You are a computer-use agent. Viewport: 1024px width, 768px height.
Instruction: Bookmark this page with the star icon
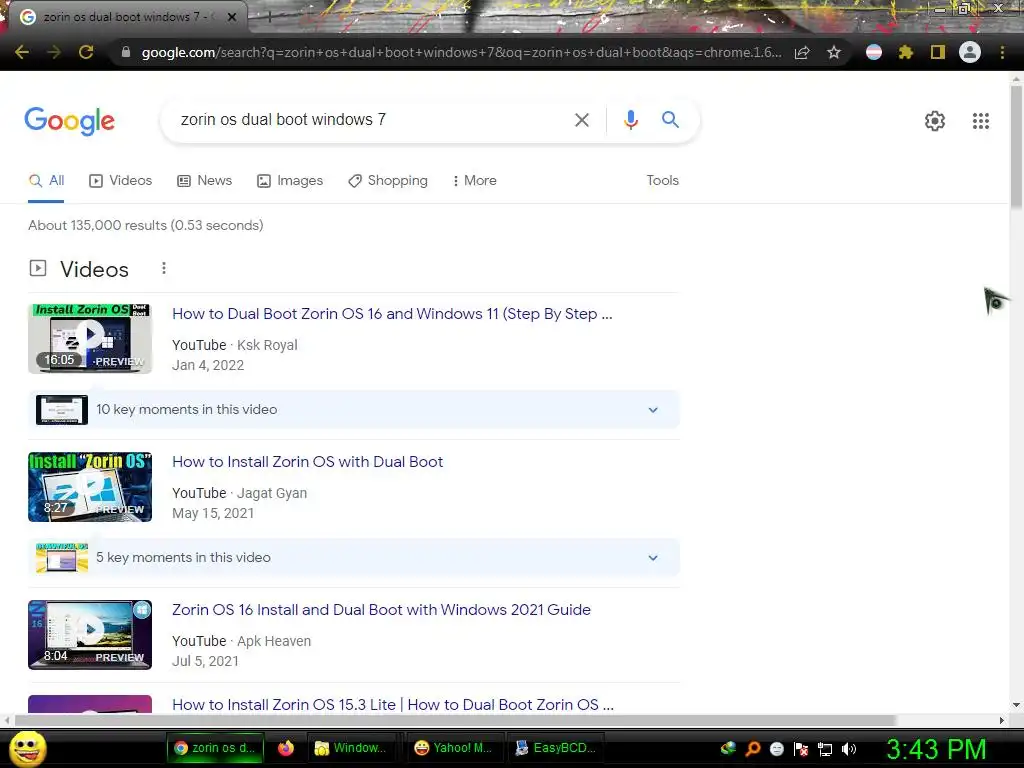(834, 52)
